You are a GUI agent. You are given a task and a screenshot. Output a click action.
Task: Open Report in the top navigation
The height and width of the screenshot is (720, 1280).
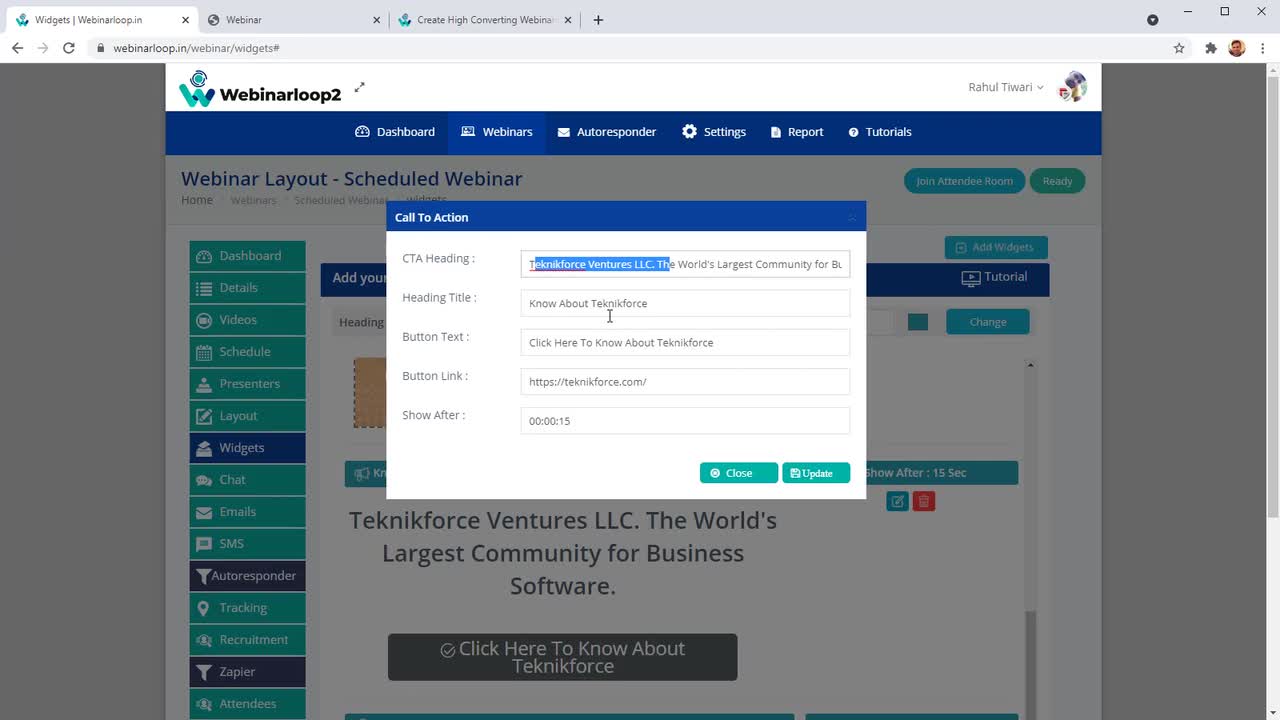[797, 132]
